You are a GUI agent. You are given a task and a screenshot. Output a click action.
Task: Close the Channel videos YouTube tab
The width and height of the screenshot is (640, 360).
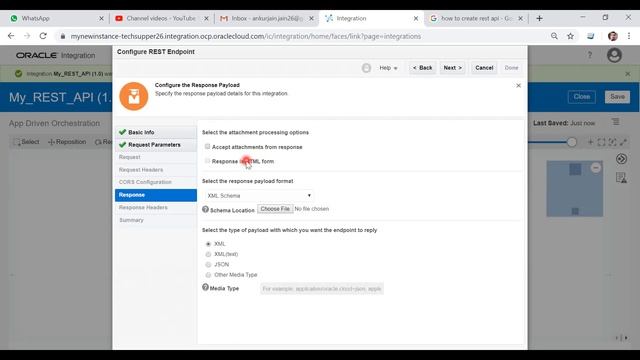(206, 18)
